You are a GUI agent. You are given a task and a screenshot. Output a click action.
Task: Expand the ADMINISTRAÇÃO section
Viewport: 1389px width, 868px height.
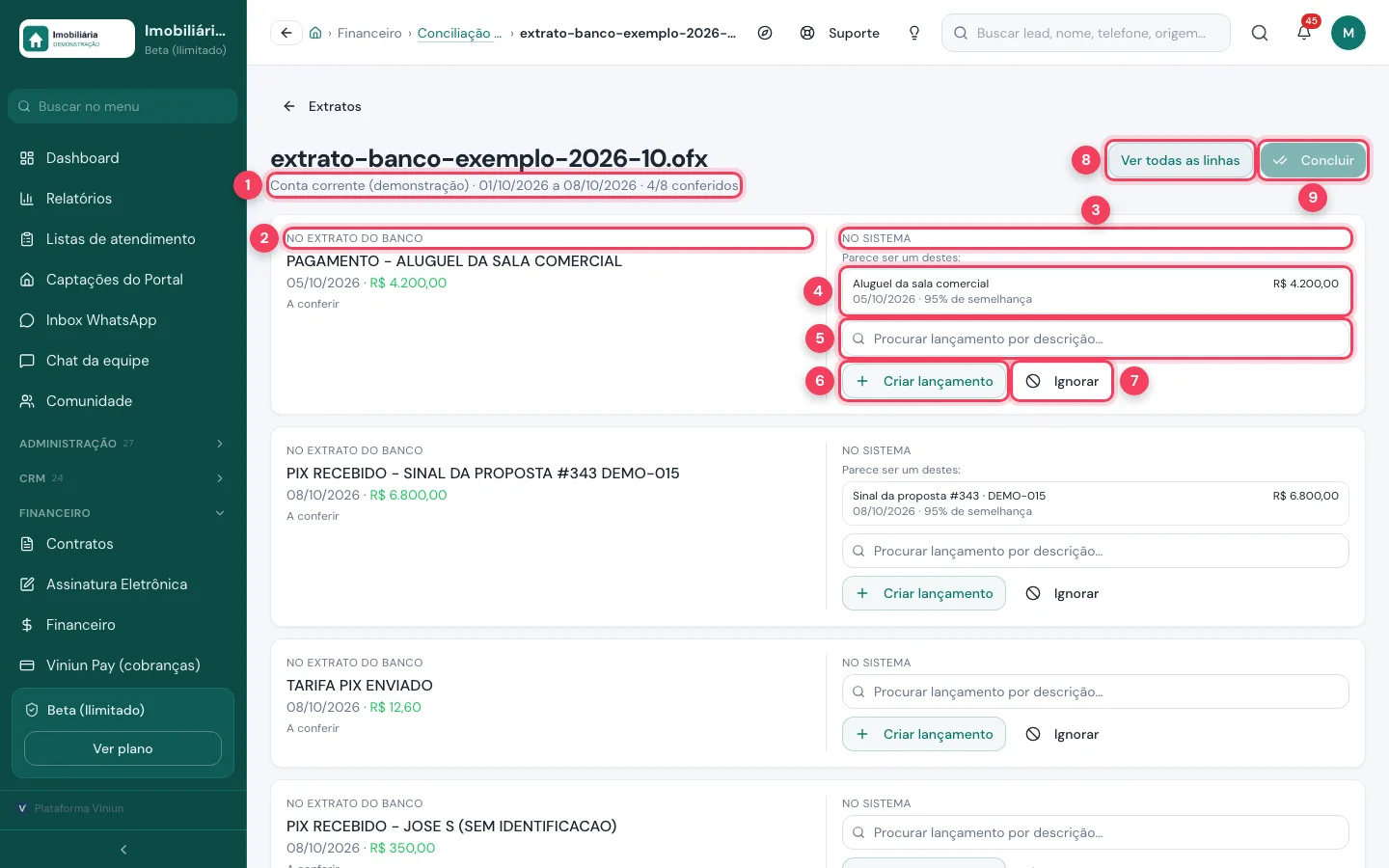[123, 444]
